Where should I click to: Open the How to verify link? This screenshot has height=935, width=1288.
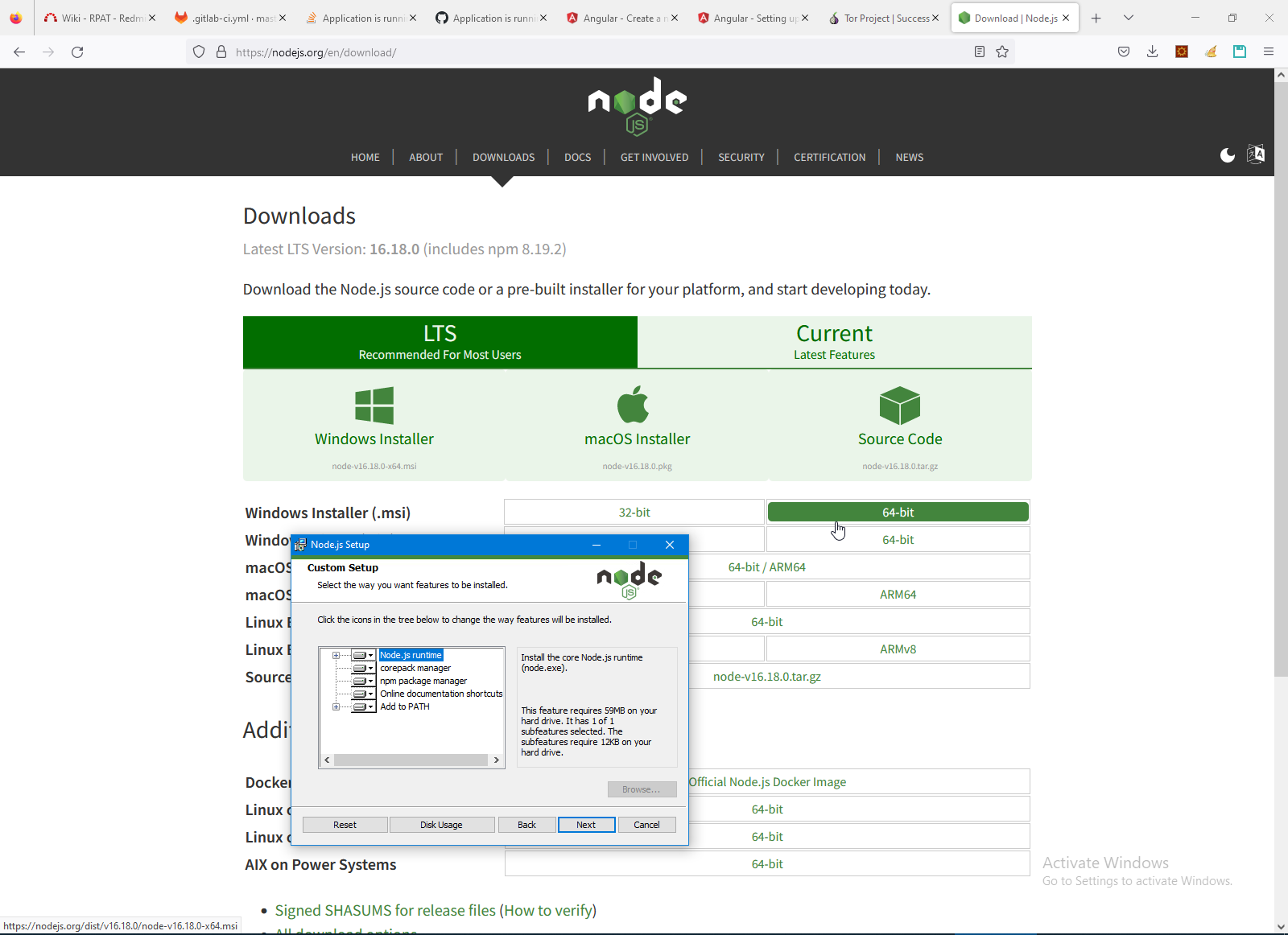(548, 910)
